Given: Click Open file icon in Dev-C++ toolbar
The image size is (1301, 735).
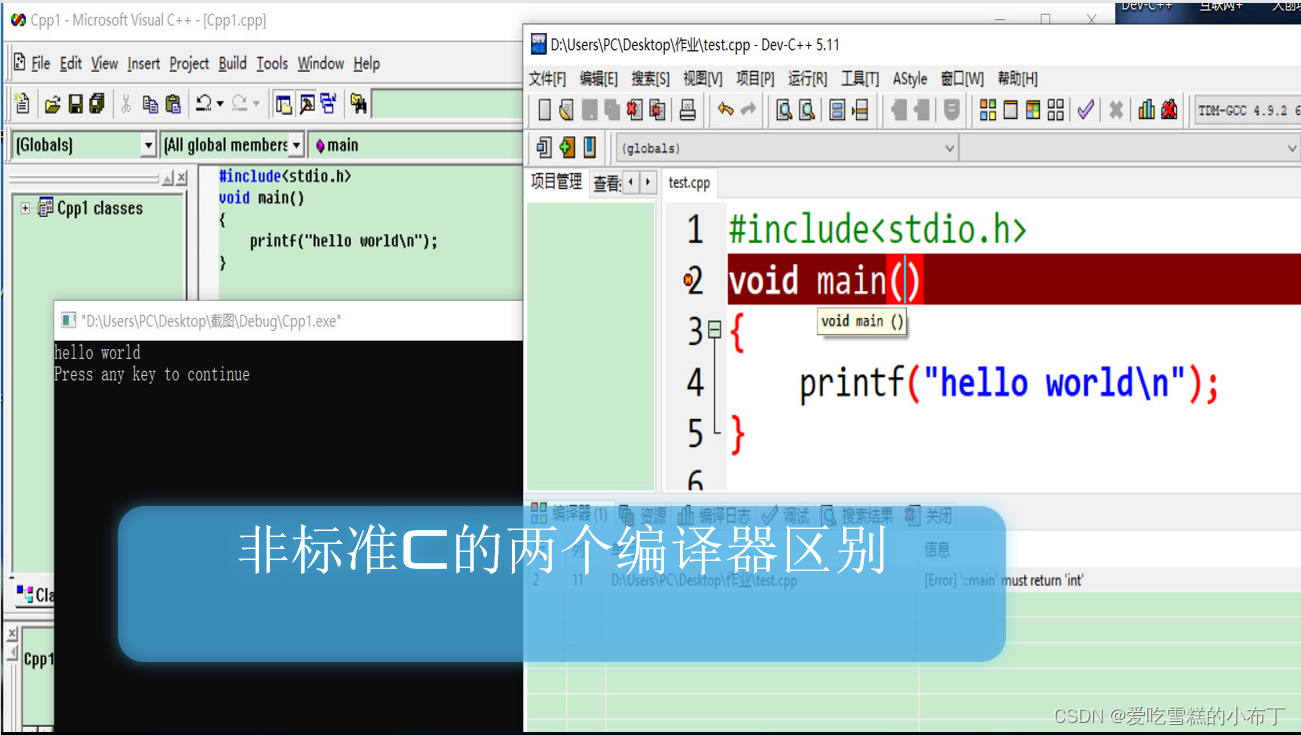Looking at the screenshot, I should click(566, 110).
